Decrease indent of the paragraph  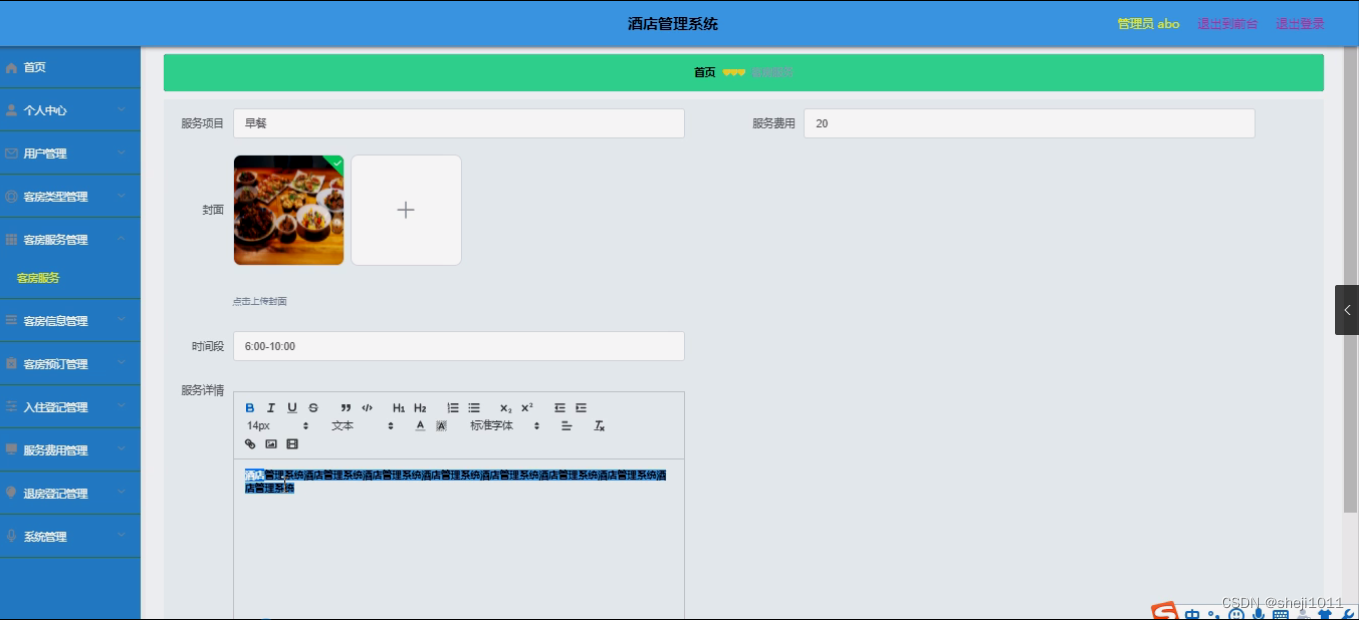(x=560, y=408)
